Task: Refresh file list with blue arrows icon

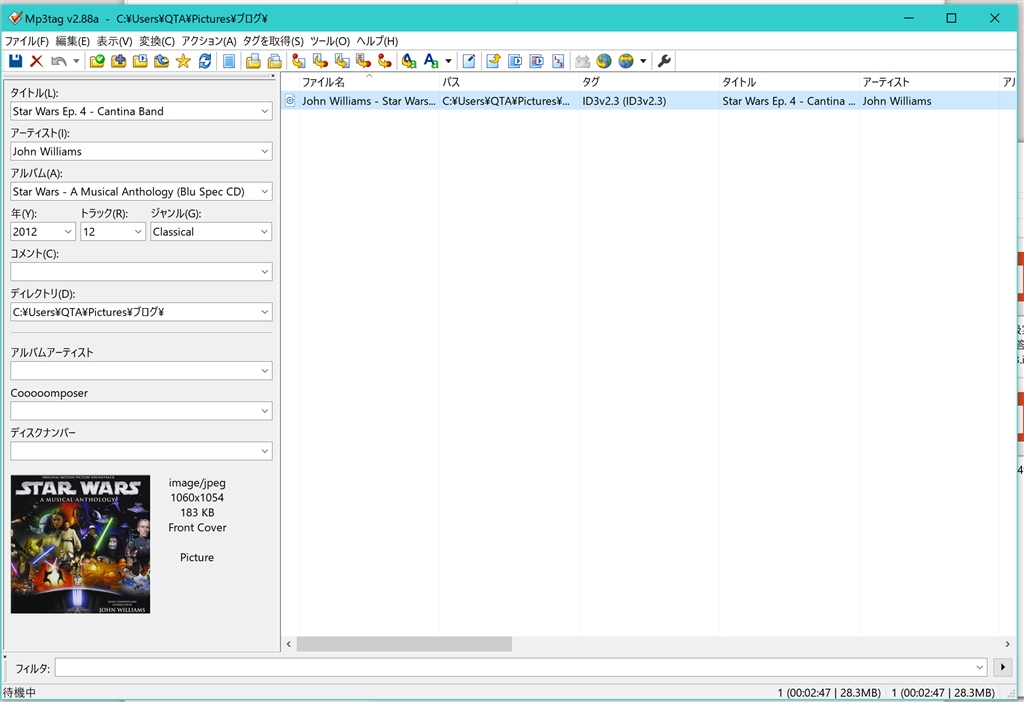Action: point(205,61)
